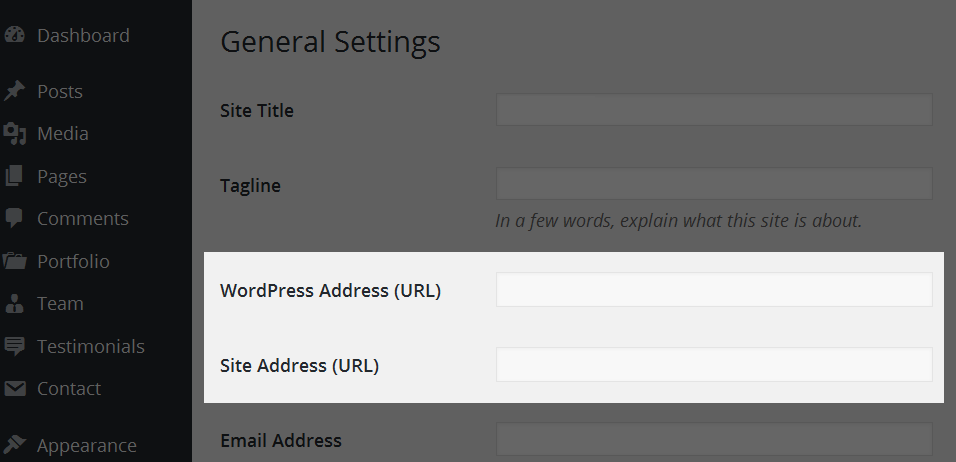Click the Comments speech bubble icon
This screenshot has width=956, height=462.
pyautogui.click(x=14, y=218)
